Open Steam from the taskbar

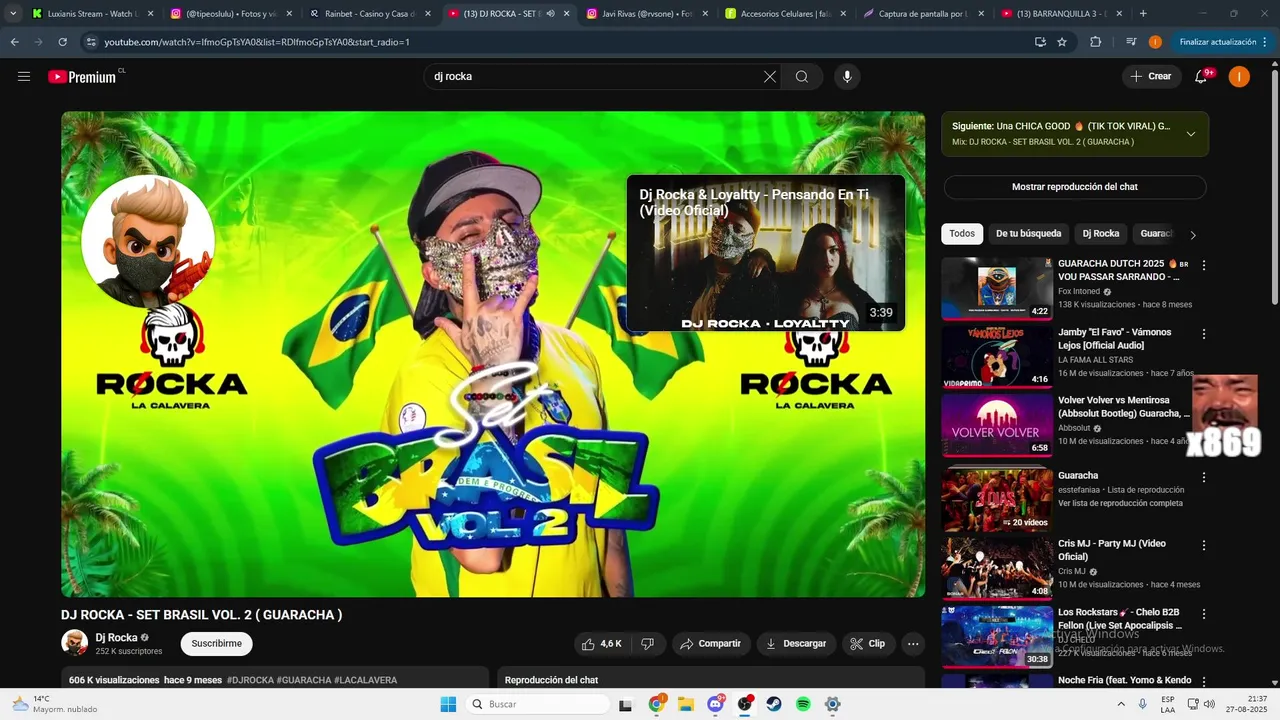[774, 704]
